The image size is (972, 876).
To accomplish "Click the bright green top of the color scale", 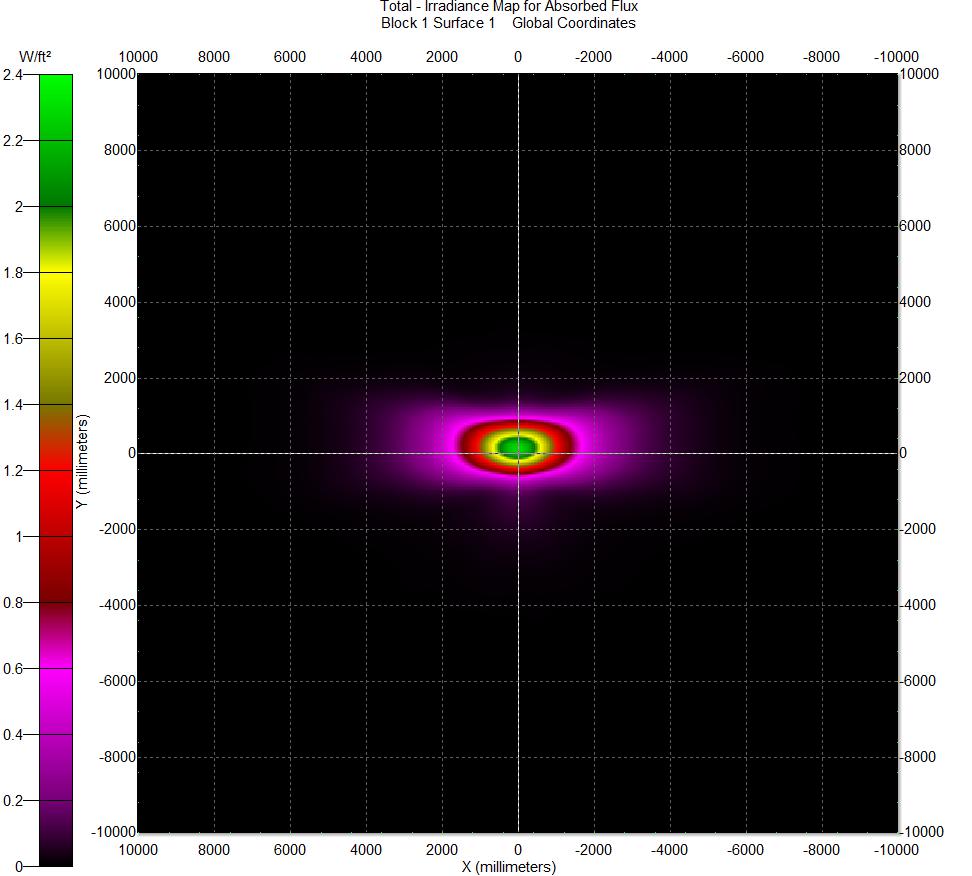I will coord(56,88).
